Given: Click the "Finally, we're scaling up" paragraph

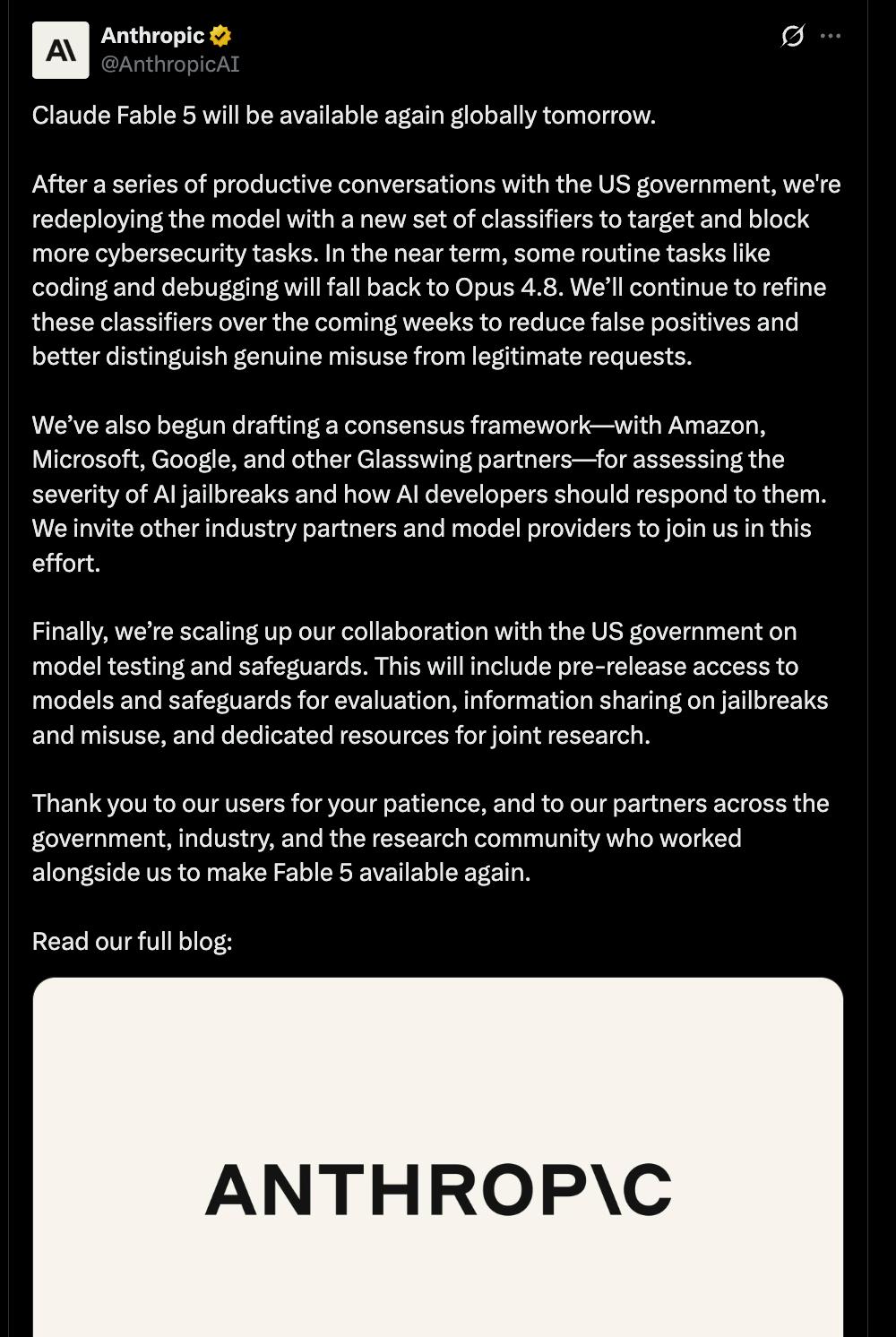Looking at the screenshot, I should (430, 683).
